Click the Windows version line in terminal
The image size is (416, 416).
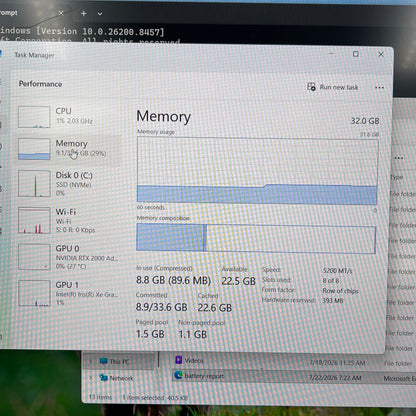[82, 31]
